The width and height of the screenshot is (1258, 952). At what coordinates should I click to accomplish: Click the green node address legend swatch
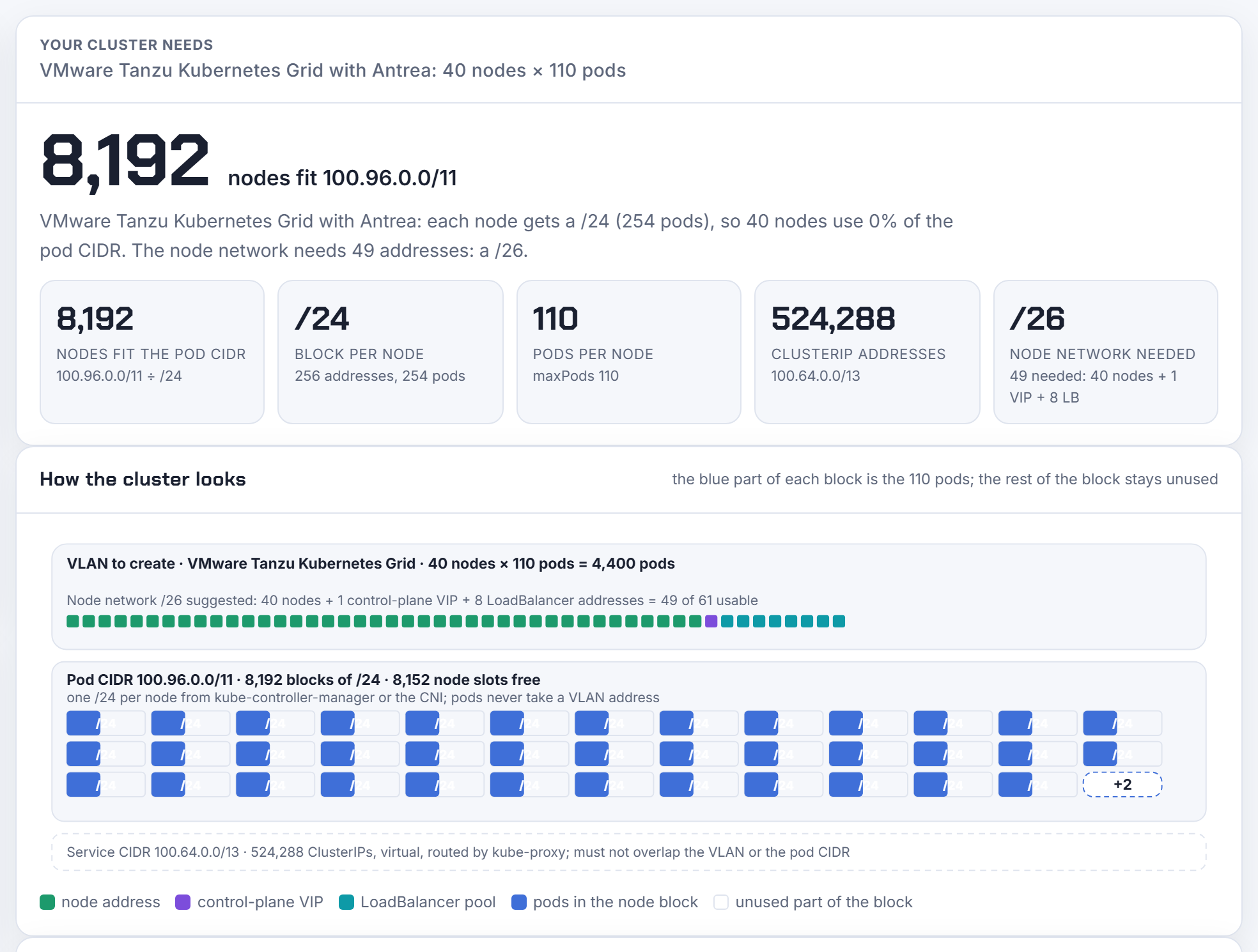(x=47, y=902)
